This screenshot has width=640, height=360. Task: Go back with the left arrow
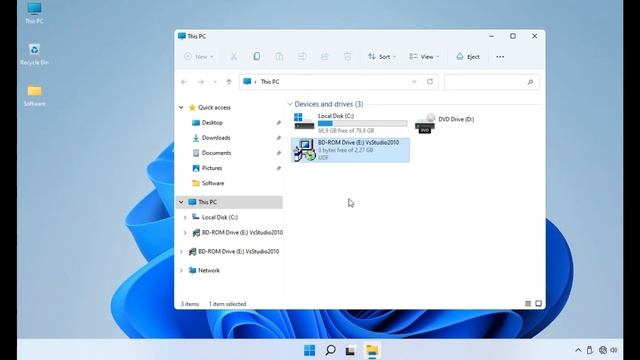[x=184, y=82]
